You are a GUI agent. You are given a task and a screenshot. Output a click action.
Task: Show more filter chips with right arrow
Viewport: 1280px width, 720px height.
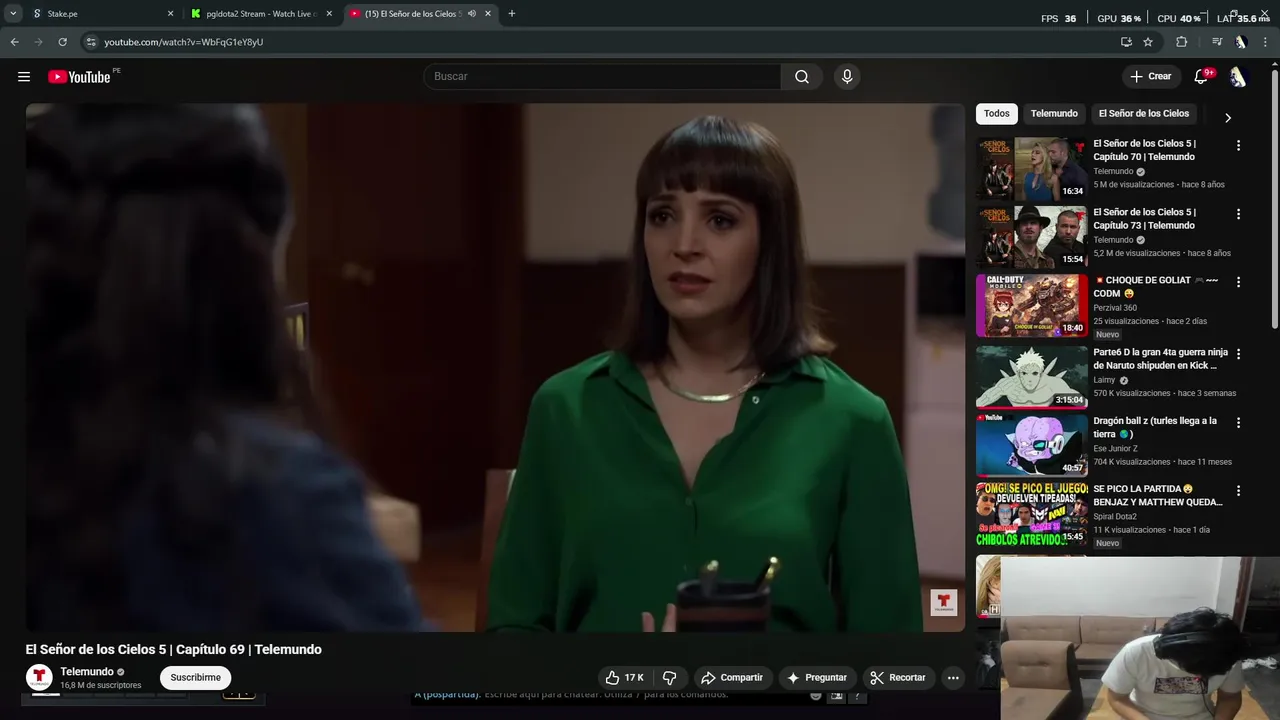[x=1228, y=117]
